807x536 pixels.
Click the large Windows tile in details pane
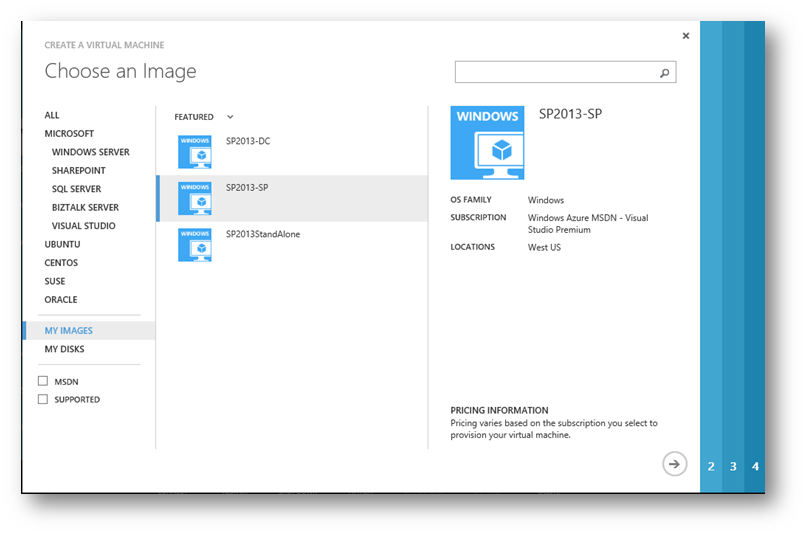coord(487,143)
